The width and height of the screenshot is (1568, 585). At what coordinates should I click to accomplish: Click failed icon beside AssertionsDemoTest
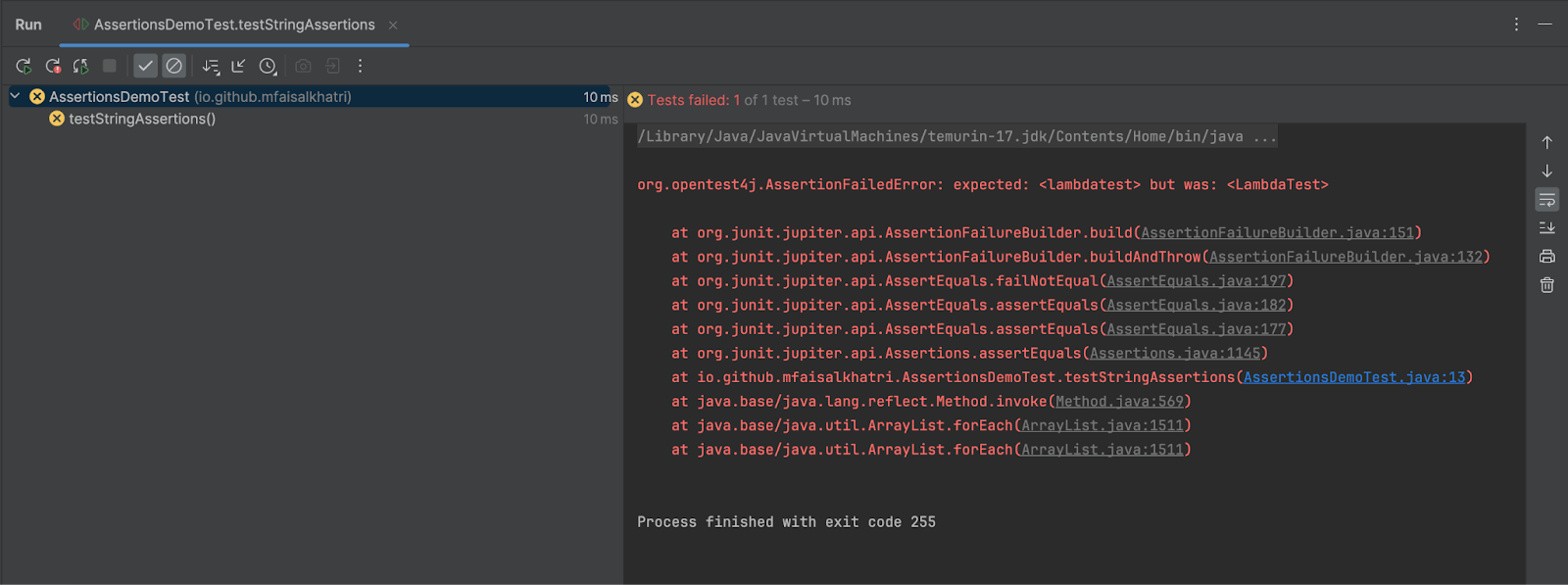tap(37, 96)
